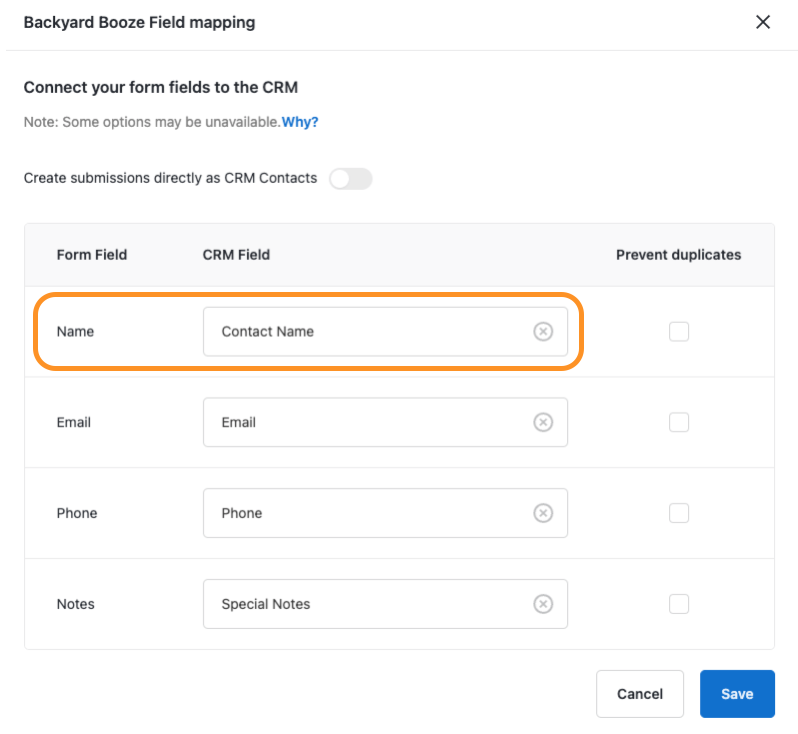Clear the Phone CRM field mapping
Screen dimensions: 798x734
point(543,513)
